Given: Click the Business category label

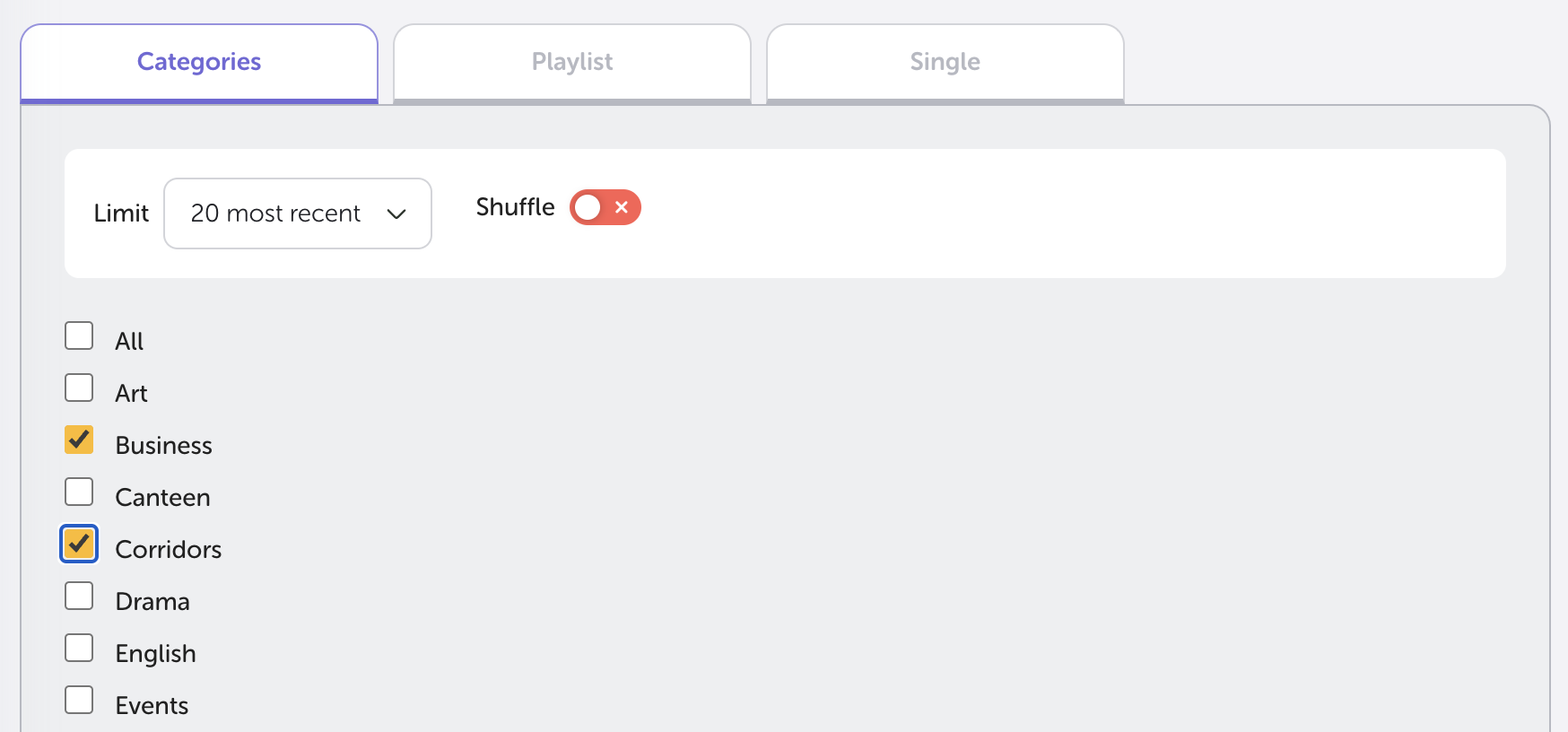Looking at the screenshot, I should [x=163, y=446].
